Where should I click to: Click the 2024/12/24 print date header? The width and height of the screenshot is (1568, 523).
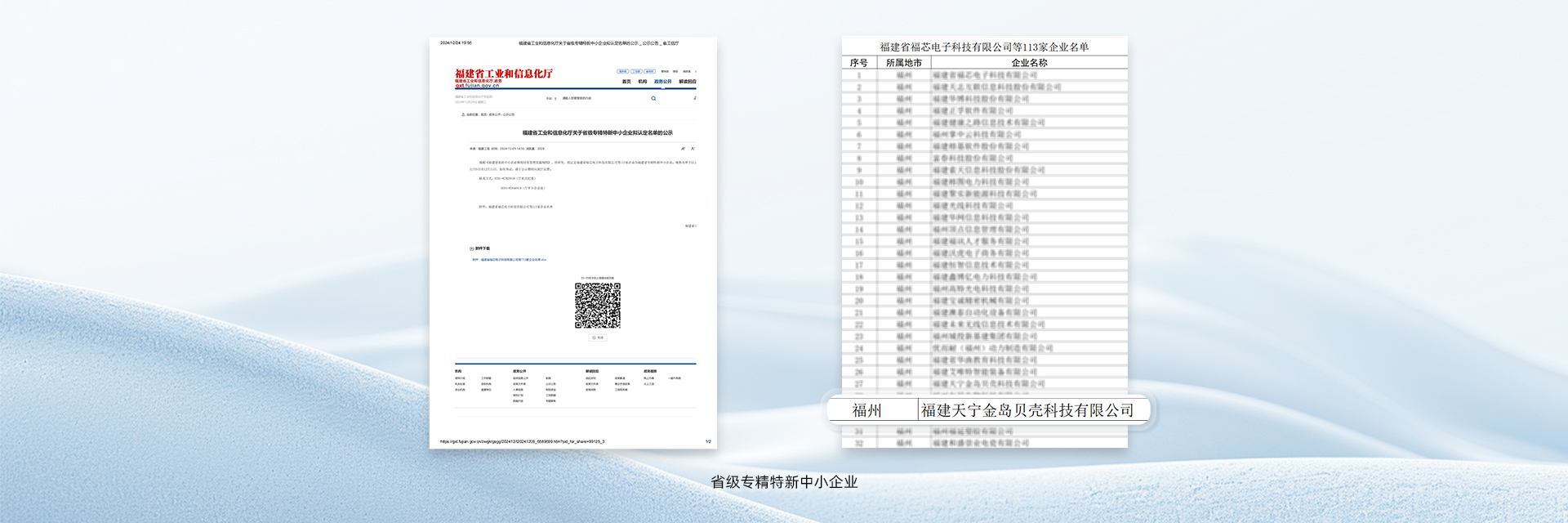[x=456, y=43]
